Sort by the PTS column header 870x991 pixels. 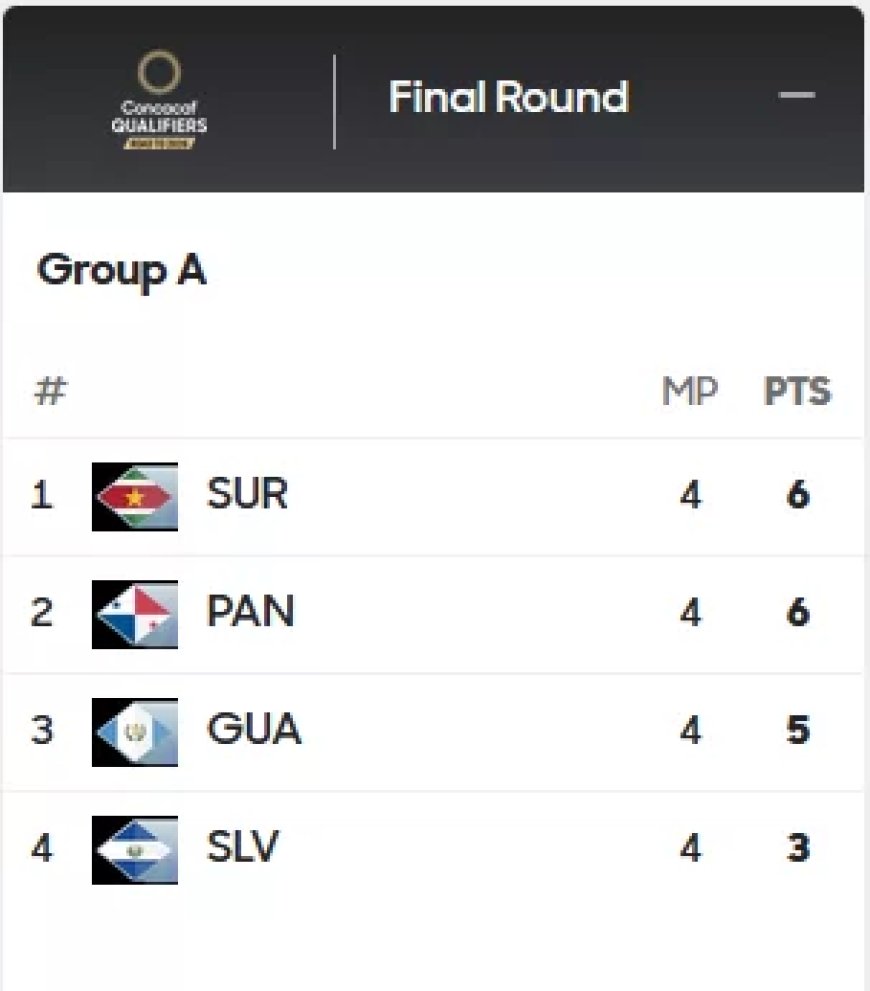(797, 392)
